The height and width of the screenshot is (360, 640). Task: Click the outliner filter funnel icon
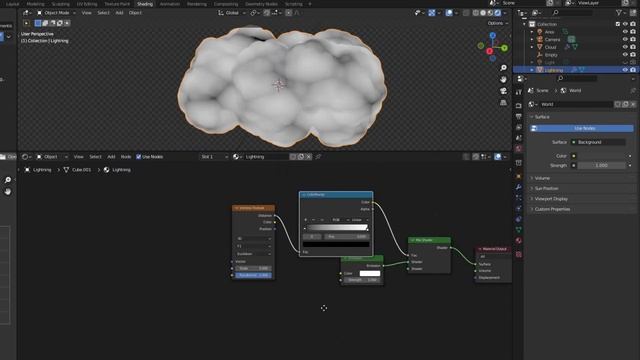coord(619,13)
